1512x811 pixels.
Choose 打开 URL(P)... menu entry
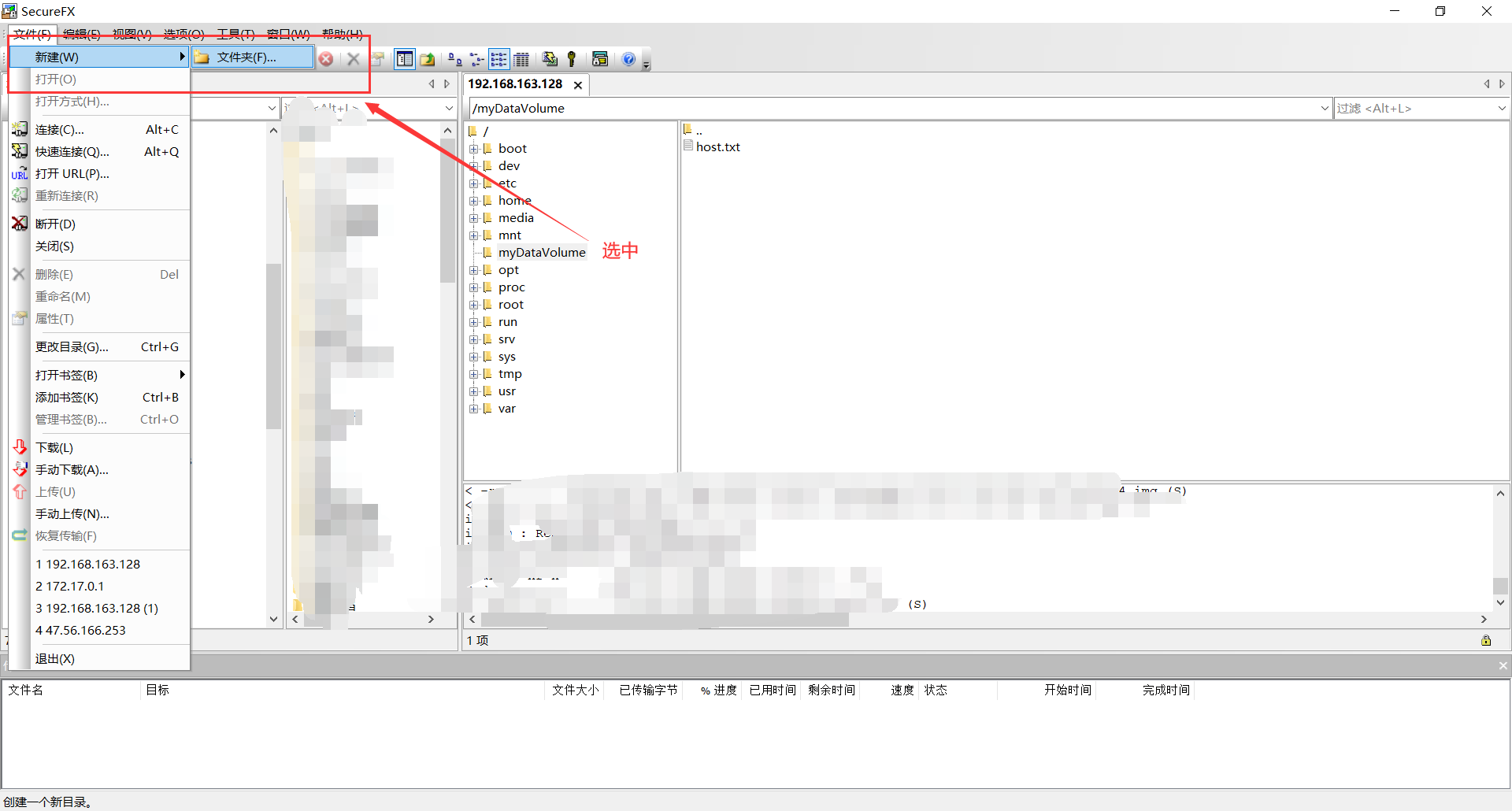[x=99, y=173]
